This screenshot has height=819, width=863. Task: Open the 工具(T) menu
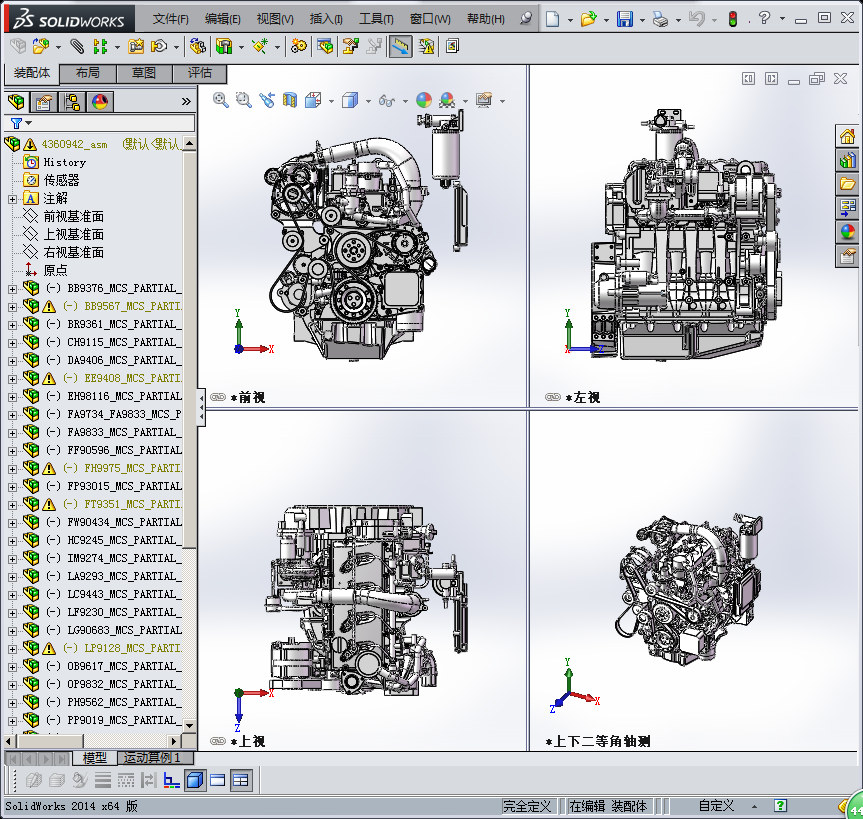(x=376, y=19)
